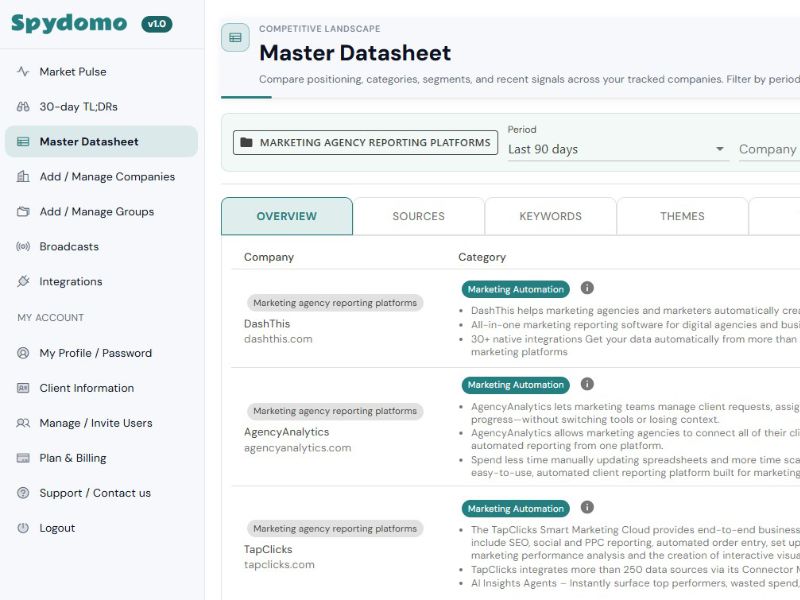Click the Plan & Billing card icon
This screenshot has width=800, height=600.
pos(23,458)
